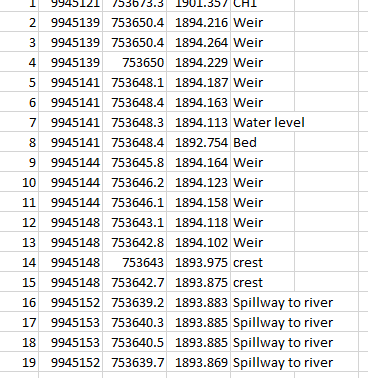
Task: Select the cell containing 'Water level'
Action: pyautogui.click(x=262, y=122)
